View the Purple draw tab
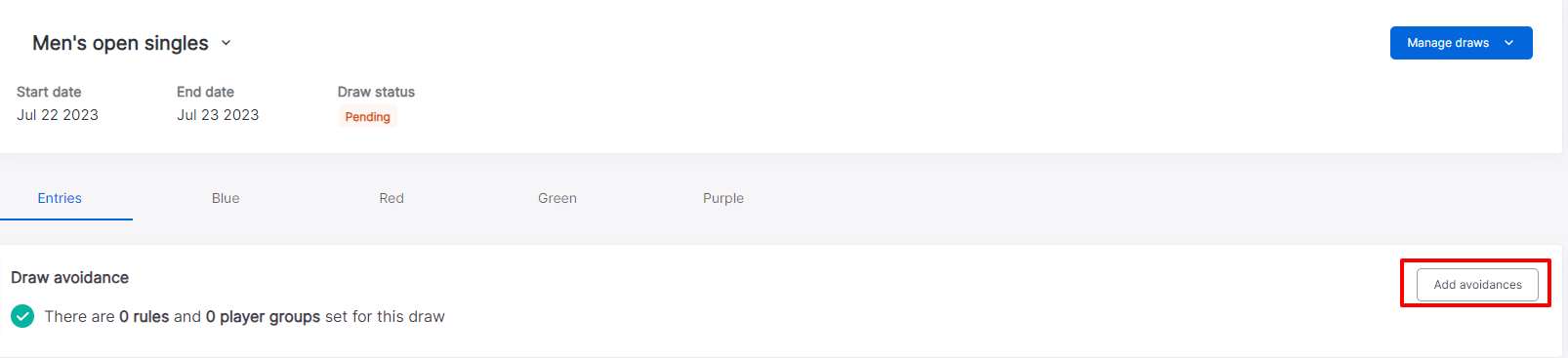Image resolution: width=1568 pixels, height=358 pixels. 723,198
